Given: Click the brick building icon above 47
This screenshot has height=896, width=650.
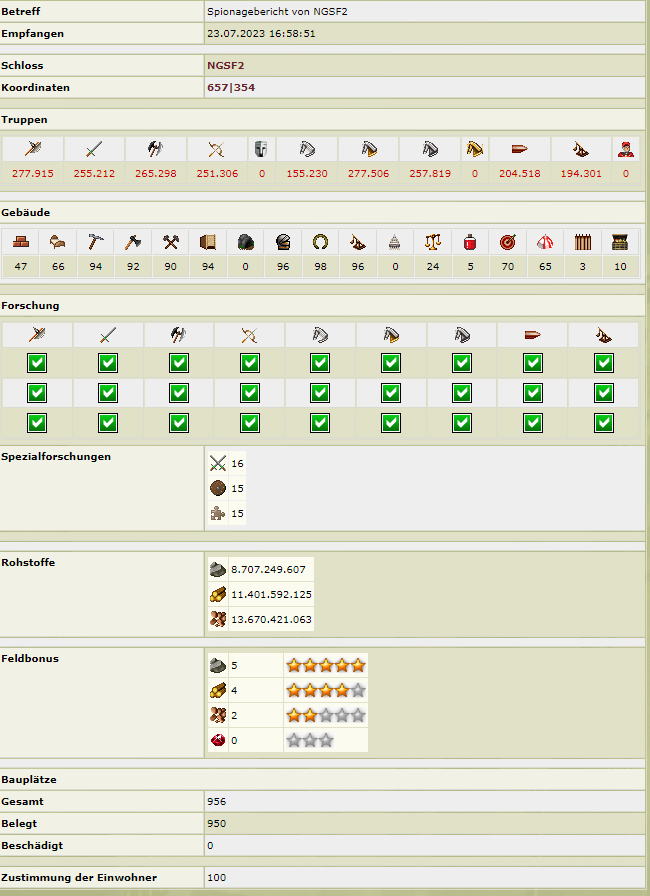Looking at the screenshot, I should coord(21,242).
